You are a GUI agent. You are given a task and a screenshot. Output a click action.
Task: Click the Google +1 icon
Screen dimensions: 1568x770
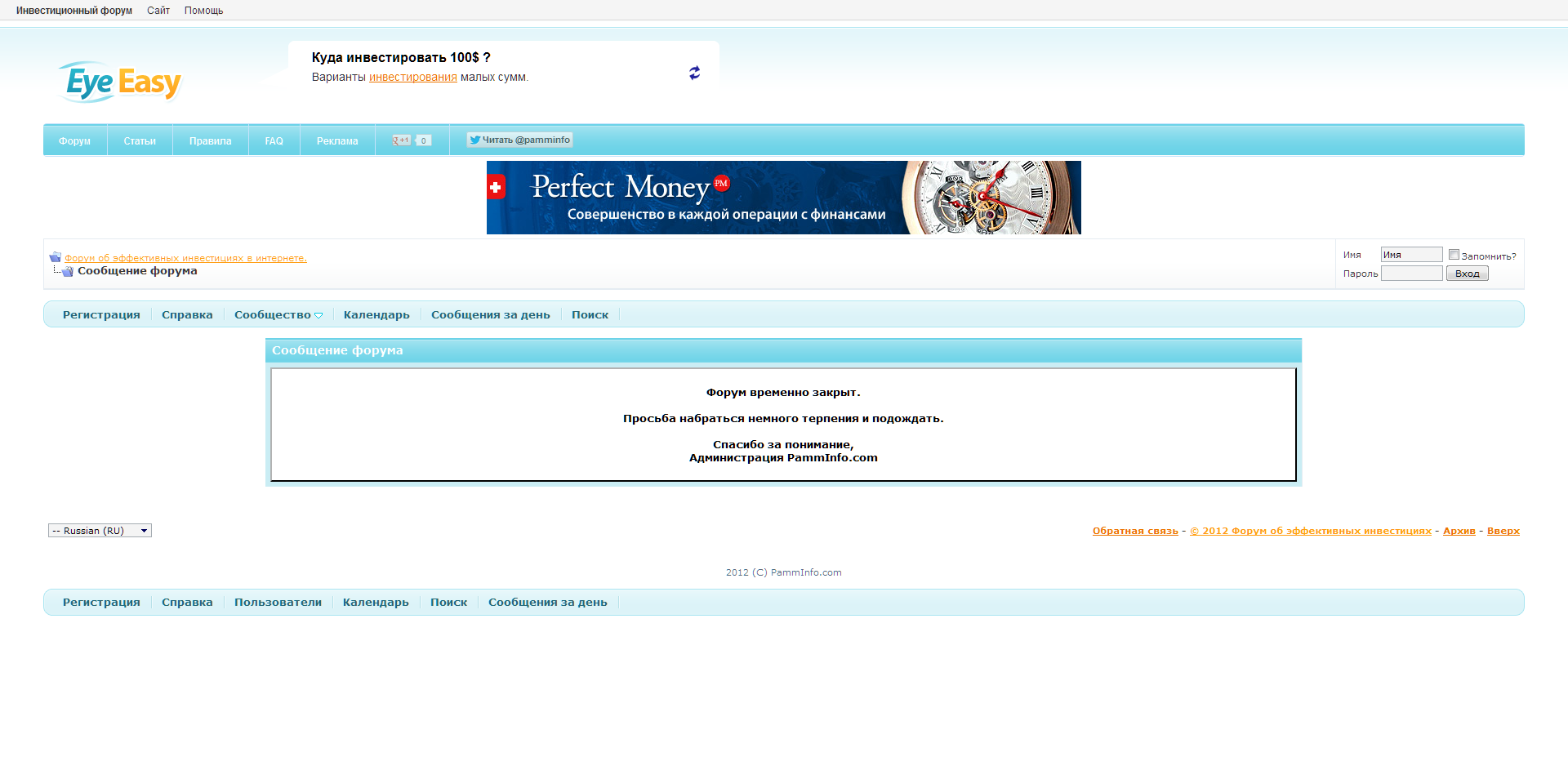(403, 140)
